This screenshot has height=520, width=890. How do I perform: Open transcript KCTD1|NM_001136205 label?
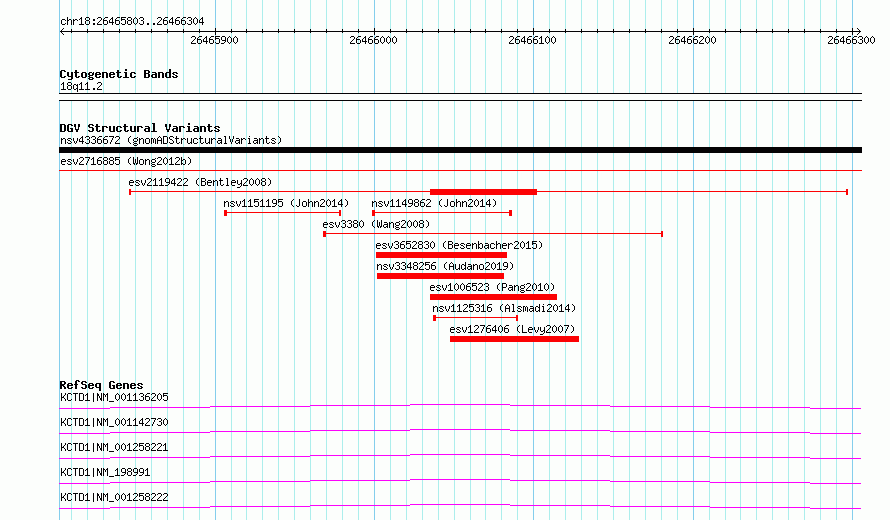coord(114,397)
